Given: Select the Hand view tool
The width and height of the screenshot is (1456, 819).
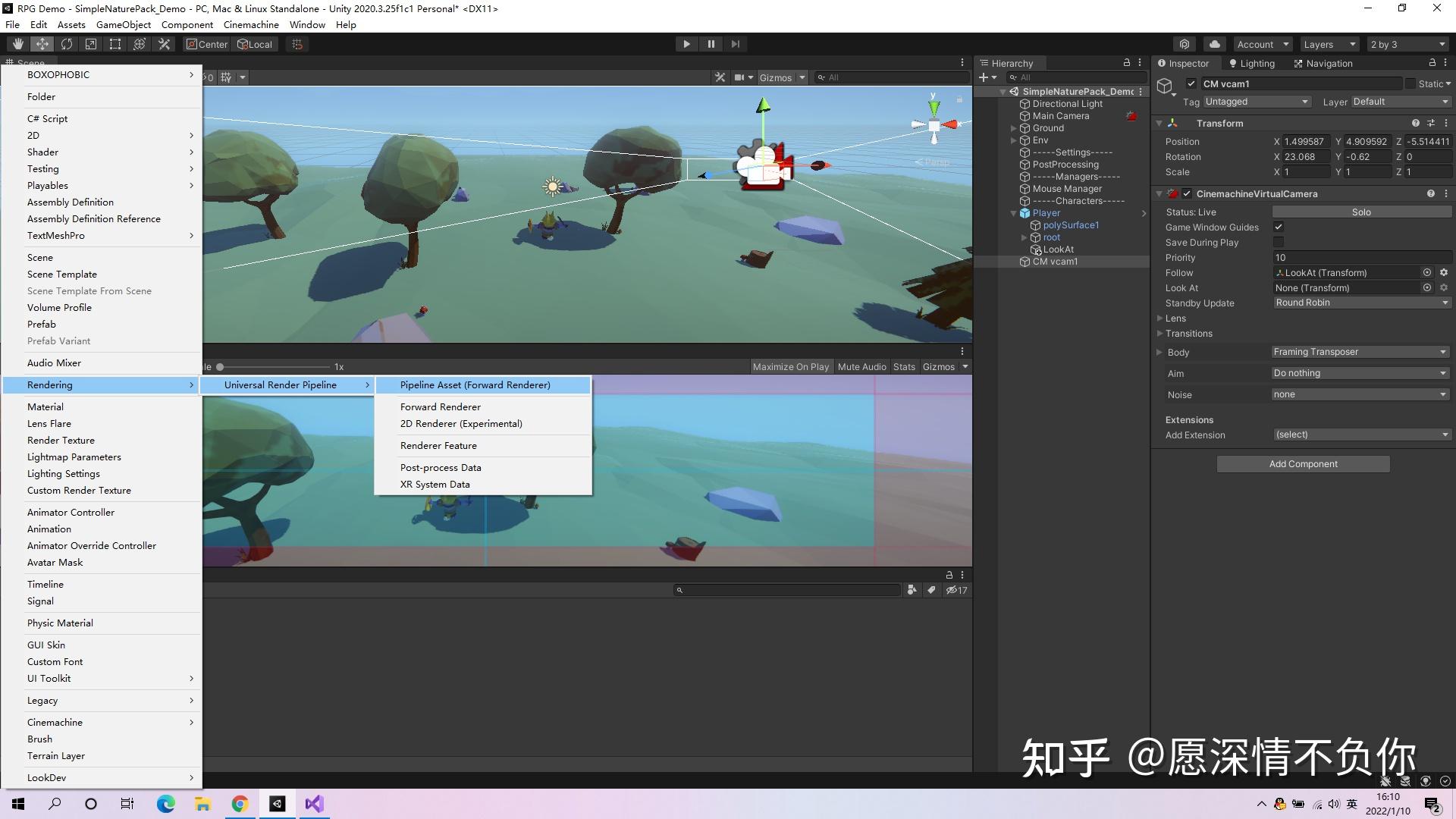Looking at the screenshot, I should 18,44.
